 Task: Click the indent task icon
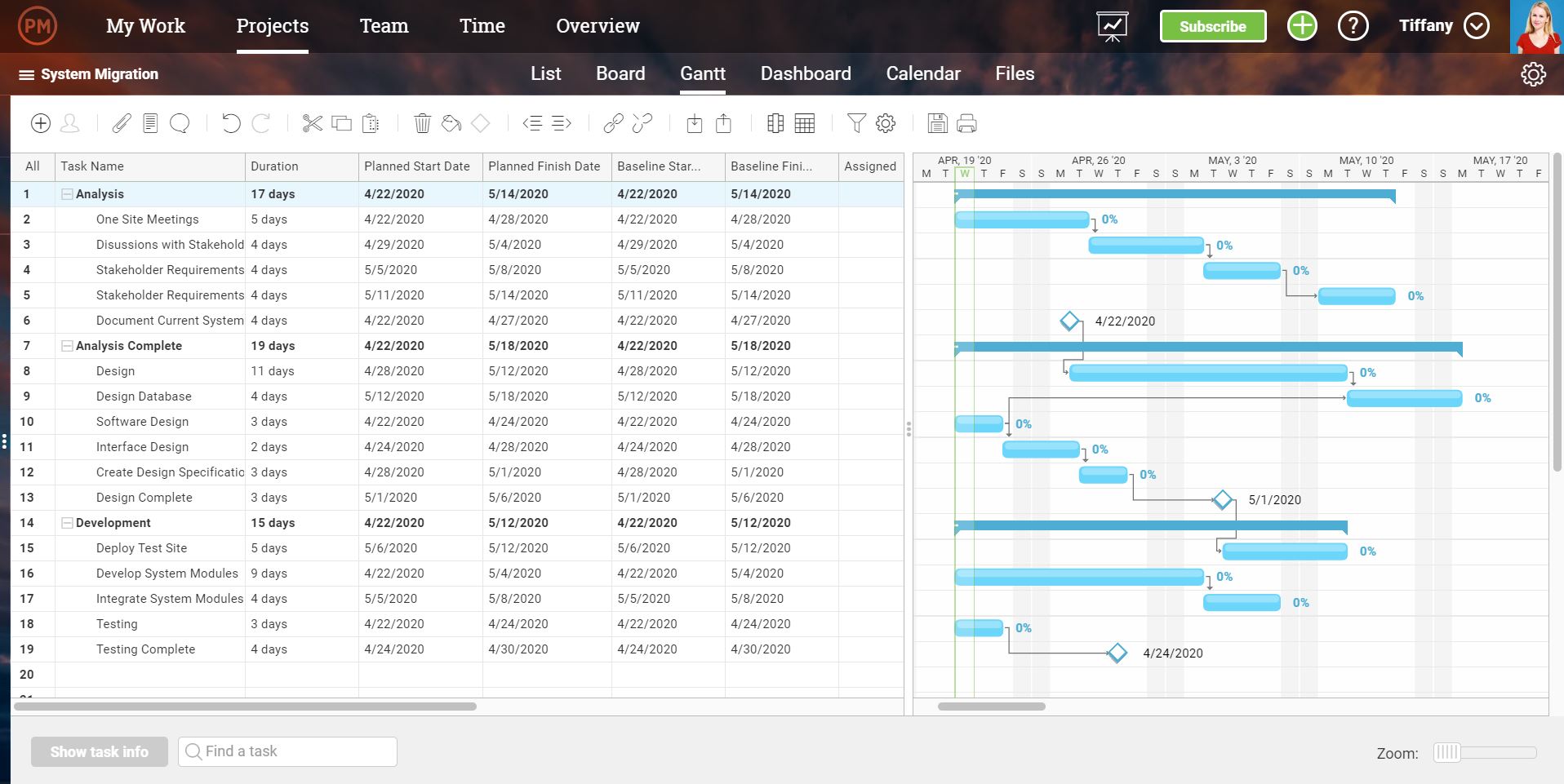(562, 123)
